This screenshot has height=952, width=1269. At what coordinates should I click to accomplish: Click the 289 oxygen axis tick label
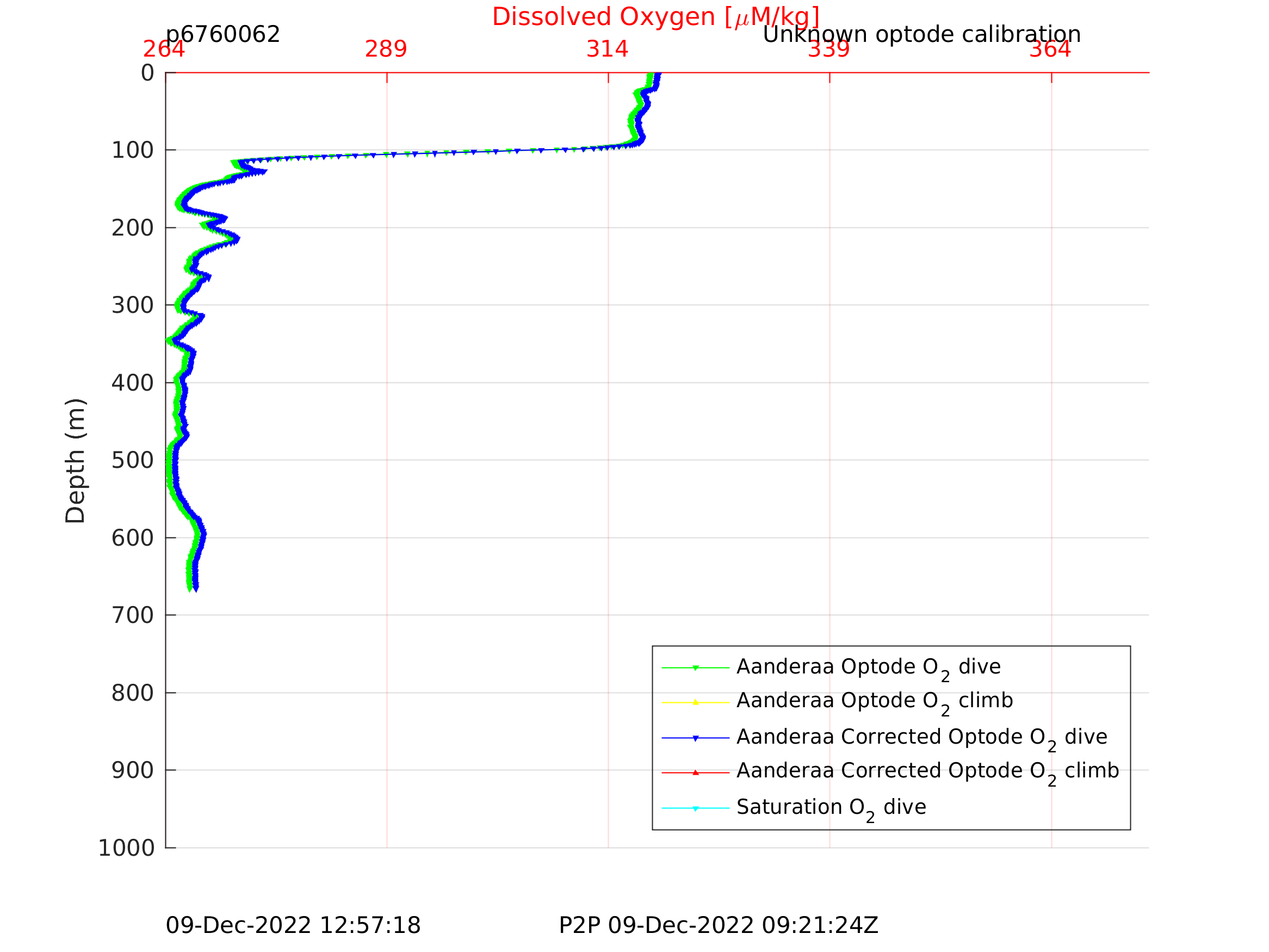(x=386, y=50)
